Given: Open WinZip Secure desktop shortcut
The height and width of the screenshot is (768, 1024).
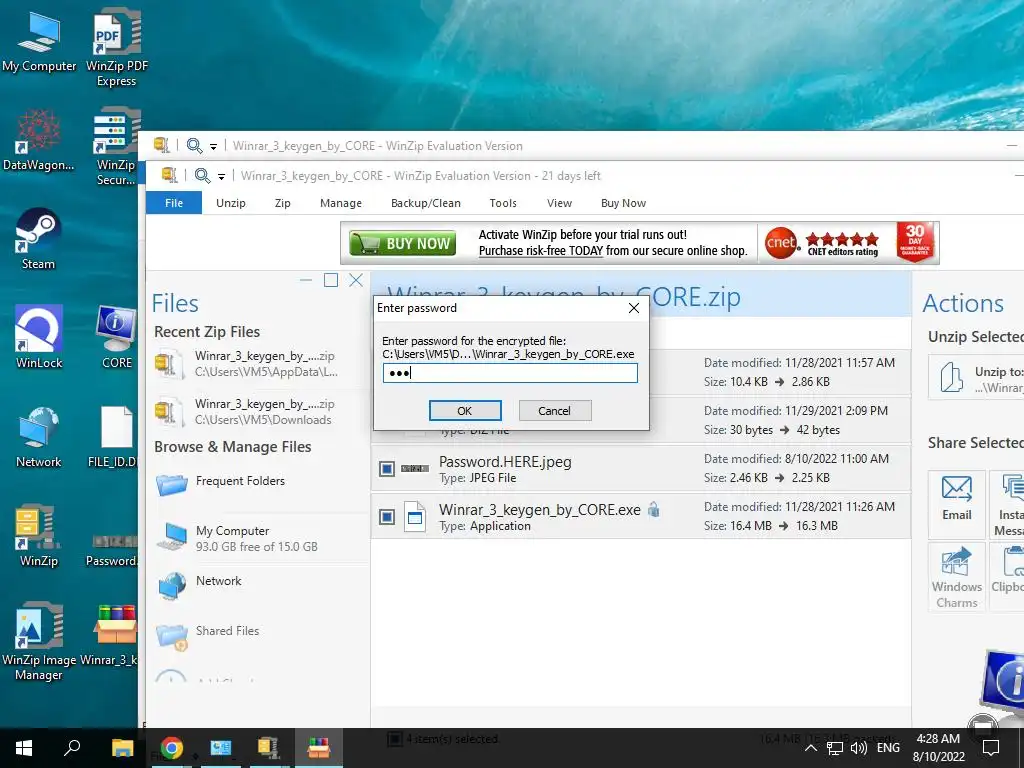Looking at the screenshot, I should click(115, 147).
